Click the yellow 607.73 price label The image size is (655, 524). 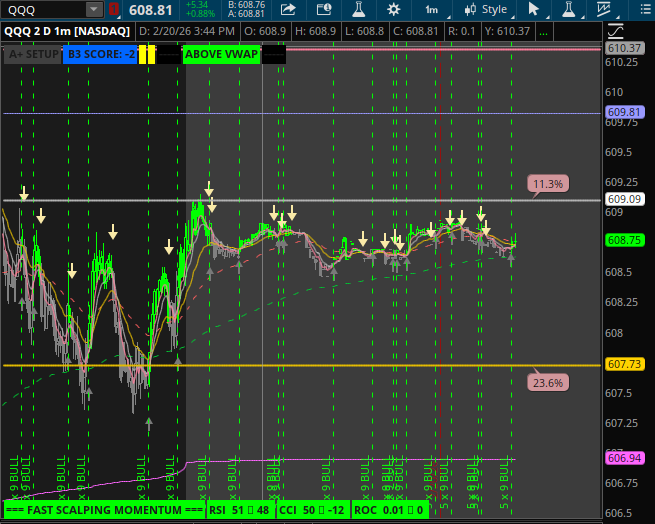click(x=623, y=366)
